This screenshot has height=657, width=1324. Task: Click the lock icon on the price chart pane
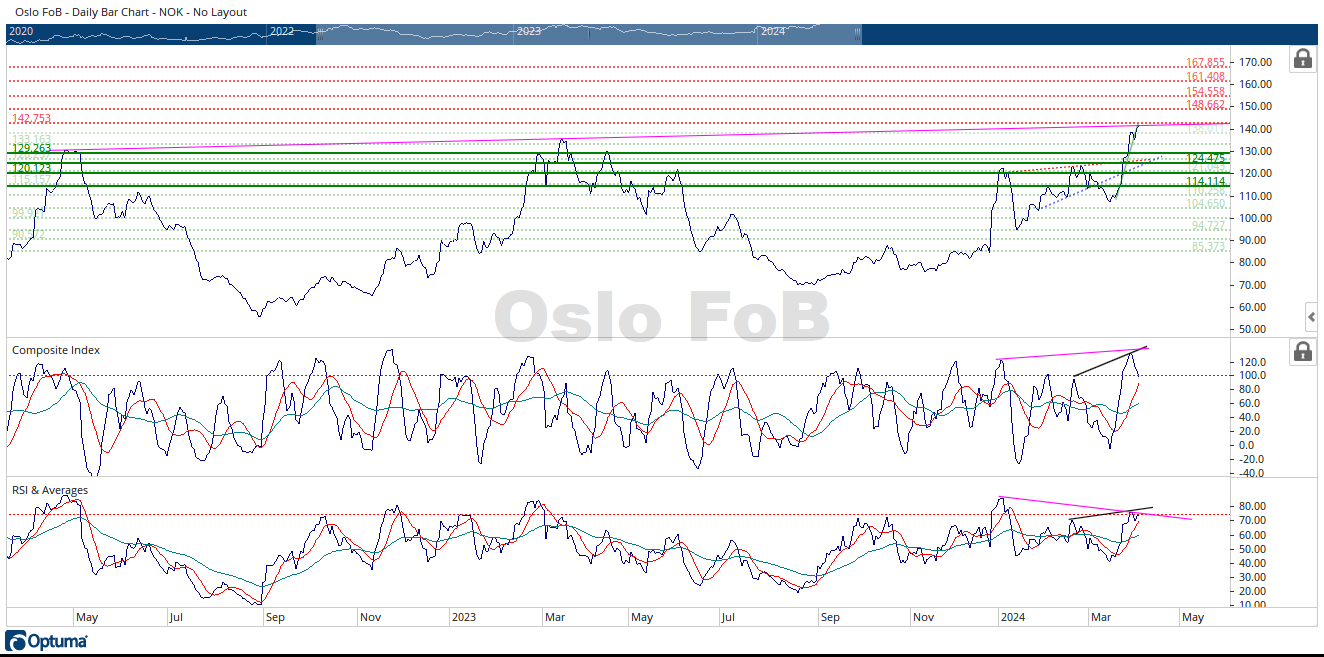pos(1302,59)
